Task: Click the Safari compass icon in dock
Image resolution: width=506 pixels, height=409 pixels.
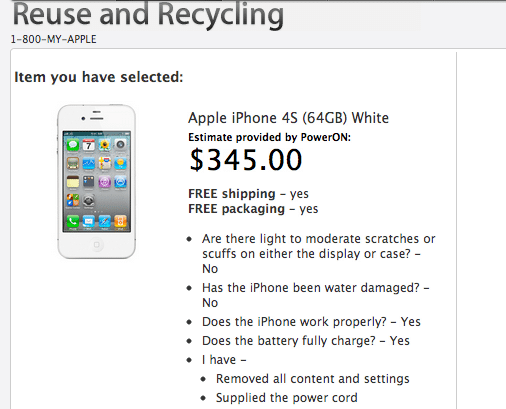Action: coord(105,221)
